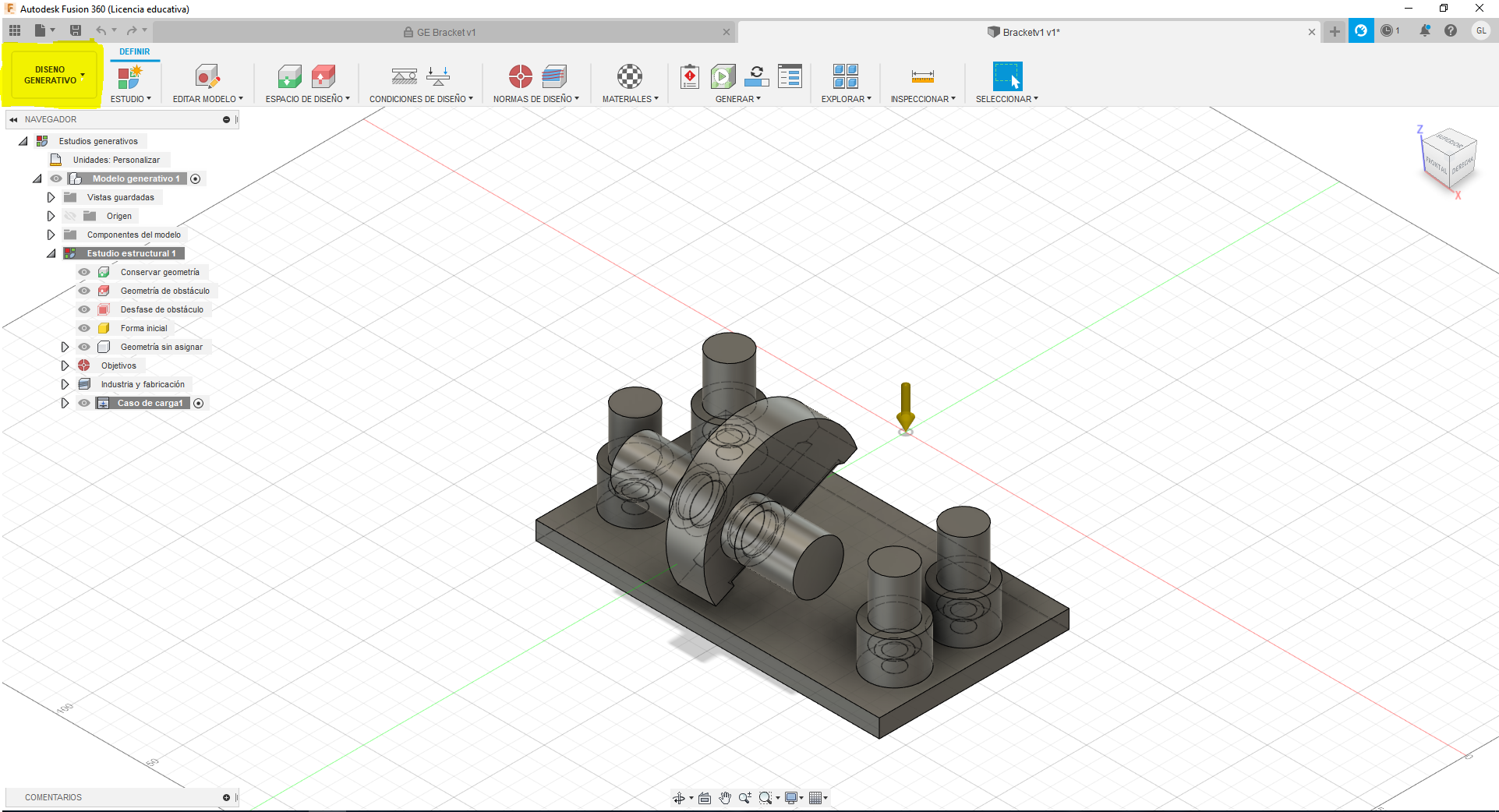Open the Job Status list icon
This screenshot has width=1499, height=812.
[x=790, y=76]
